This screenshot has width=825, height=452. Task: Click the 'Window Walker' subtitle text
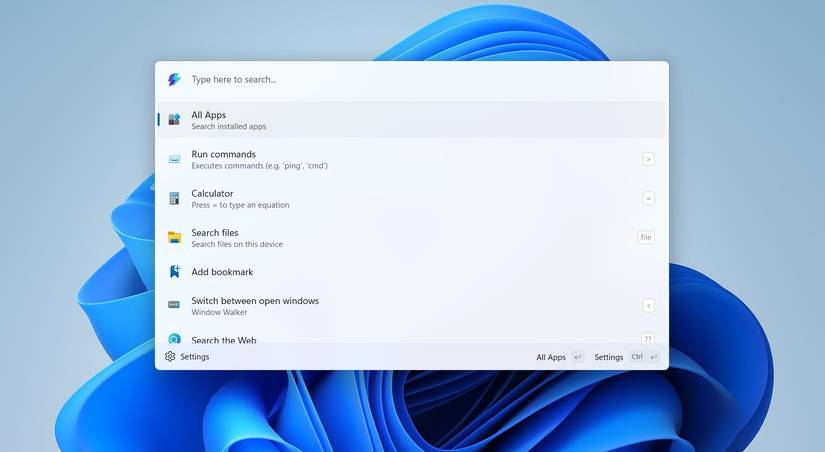pos(219,312)
